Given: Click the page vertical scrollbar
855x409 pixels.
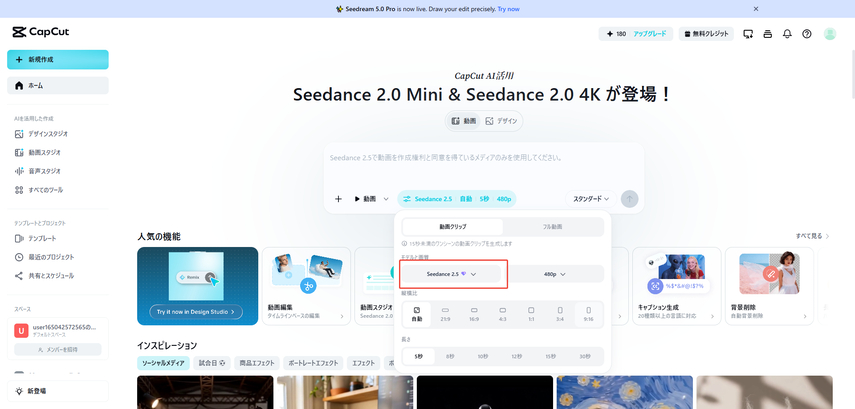Looking at the screenshot, I should pos(852,76).
